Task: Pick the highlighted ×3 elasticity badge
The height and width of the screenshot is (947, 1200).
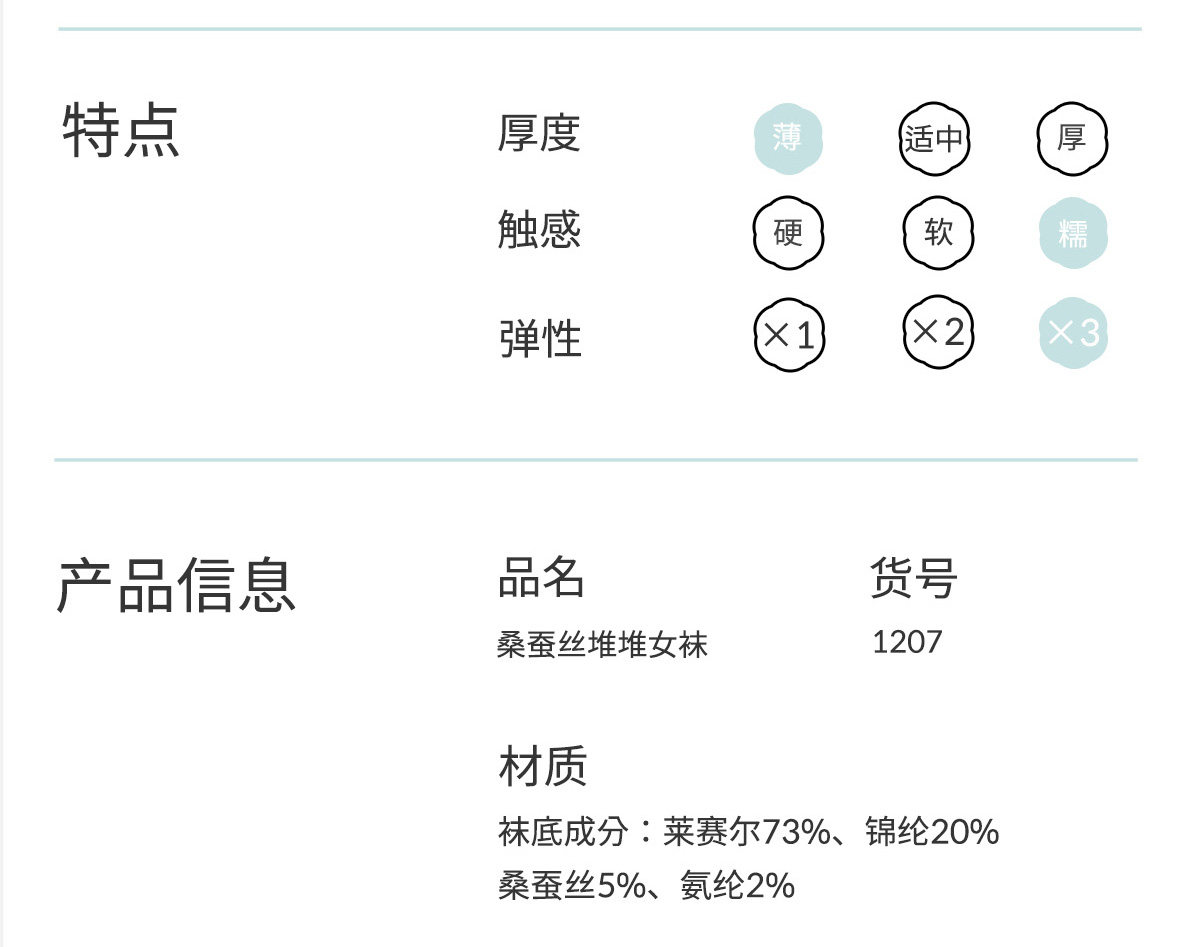Action: point(1073,332)
